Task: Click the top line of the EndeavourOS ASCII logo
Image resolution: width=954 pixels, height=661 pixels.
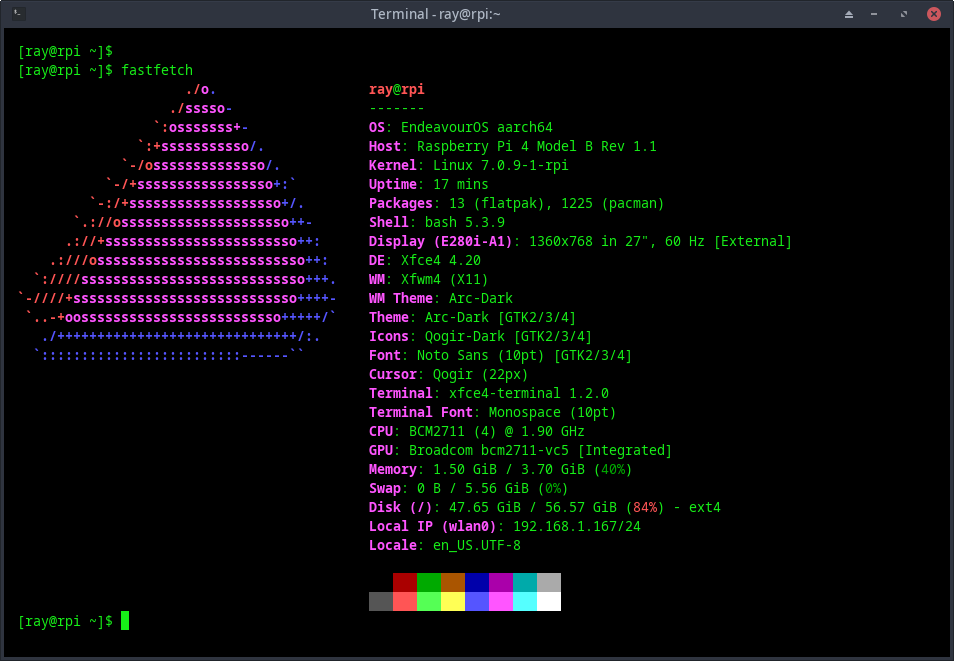Action: [201, 89]
